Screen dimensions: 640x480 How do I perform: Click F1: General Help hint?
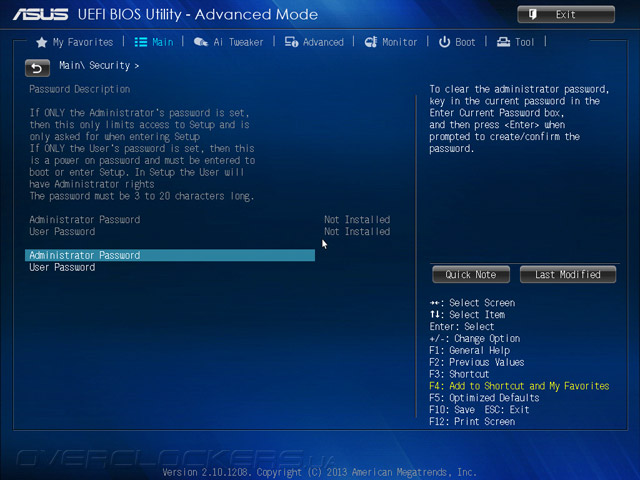click(469, 351)
